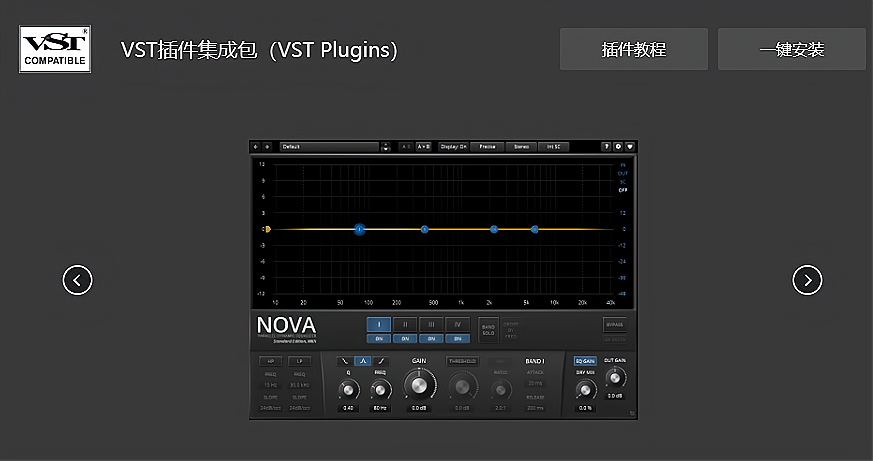Select band II tab
The height and width of the screenshot is (461, 873).
point(404,324)
